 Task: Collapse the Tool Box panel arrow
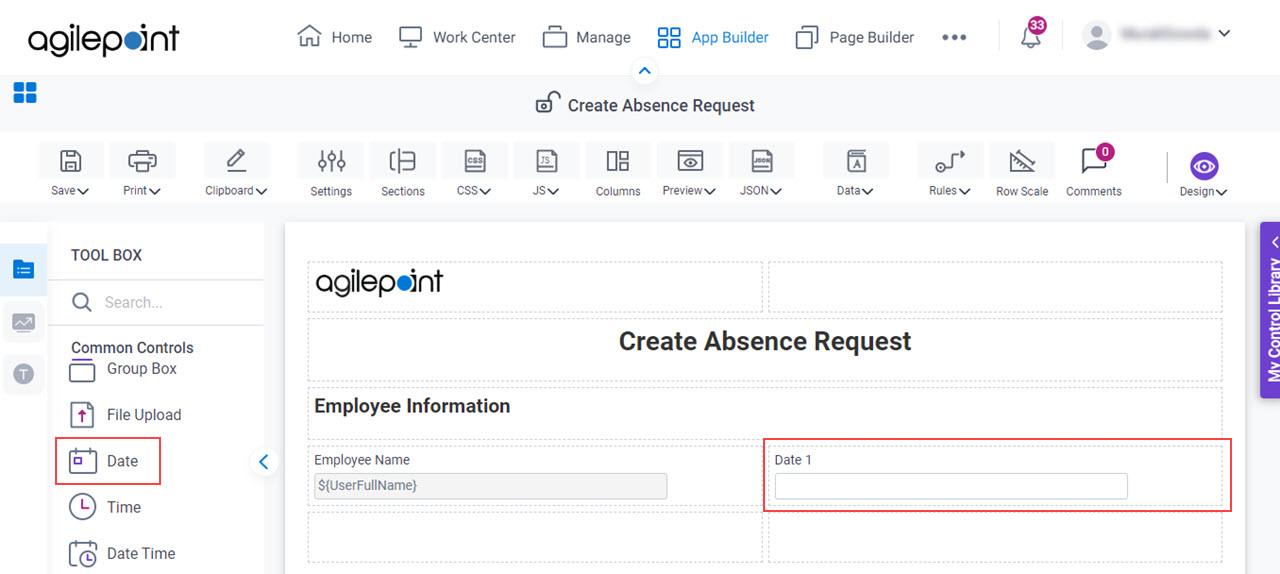pyautogui.click(x=264, y=461)
